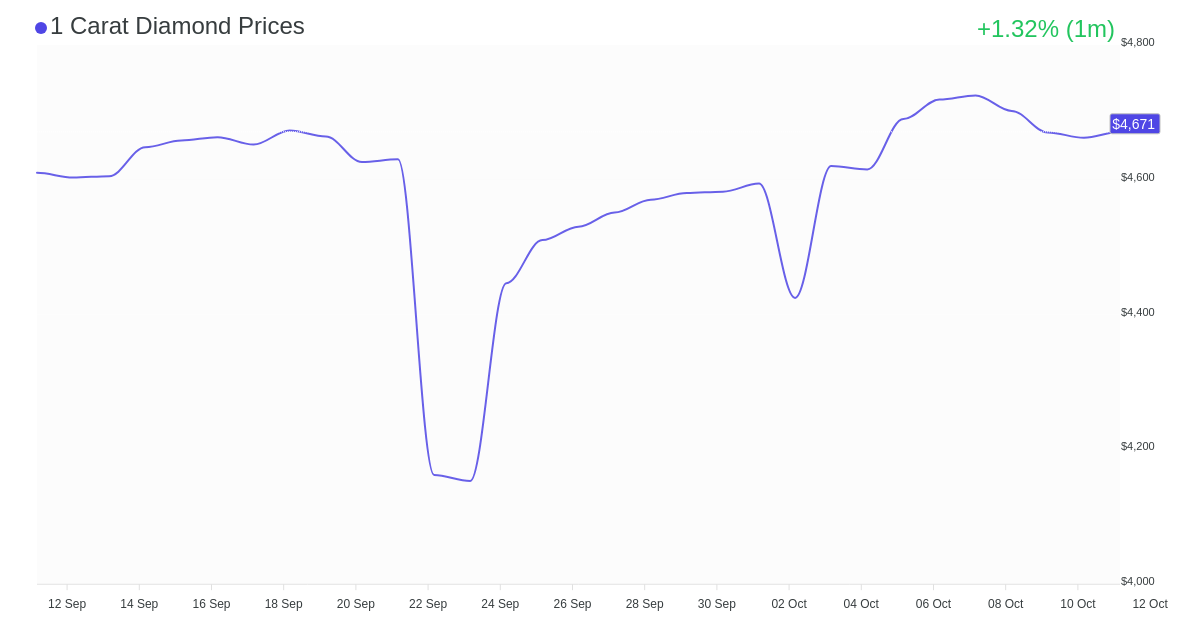1200x630 pixels.
Task: Click the +1.32% (1m) change label
Action: pos(1045,29)
